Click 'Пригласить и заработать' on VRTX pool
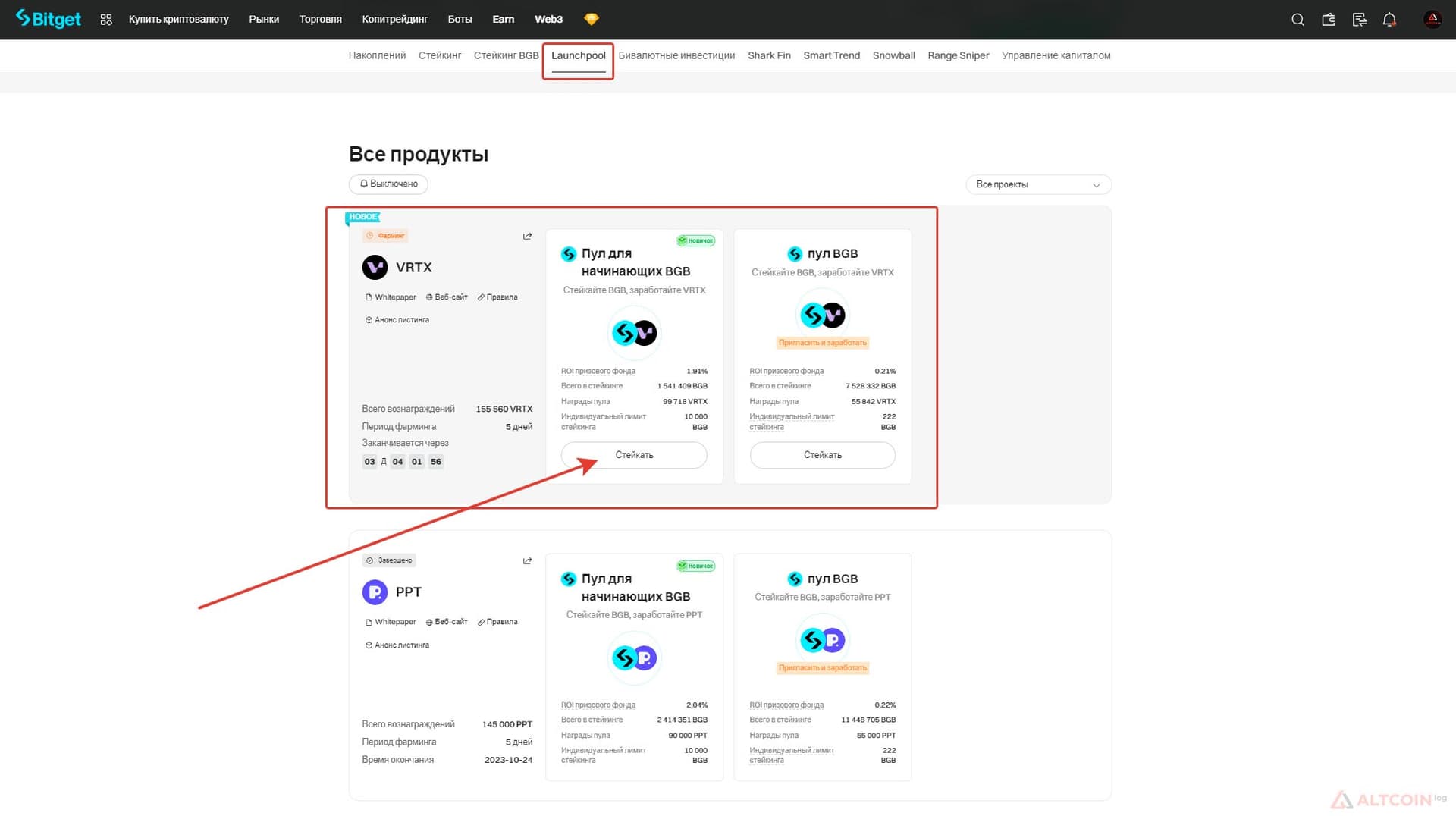1456x816 pixels. point(823,343)
